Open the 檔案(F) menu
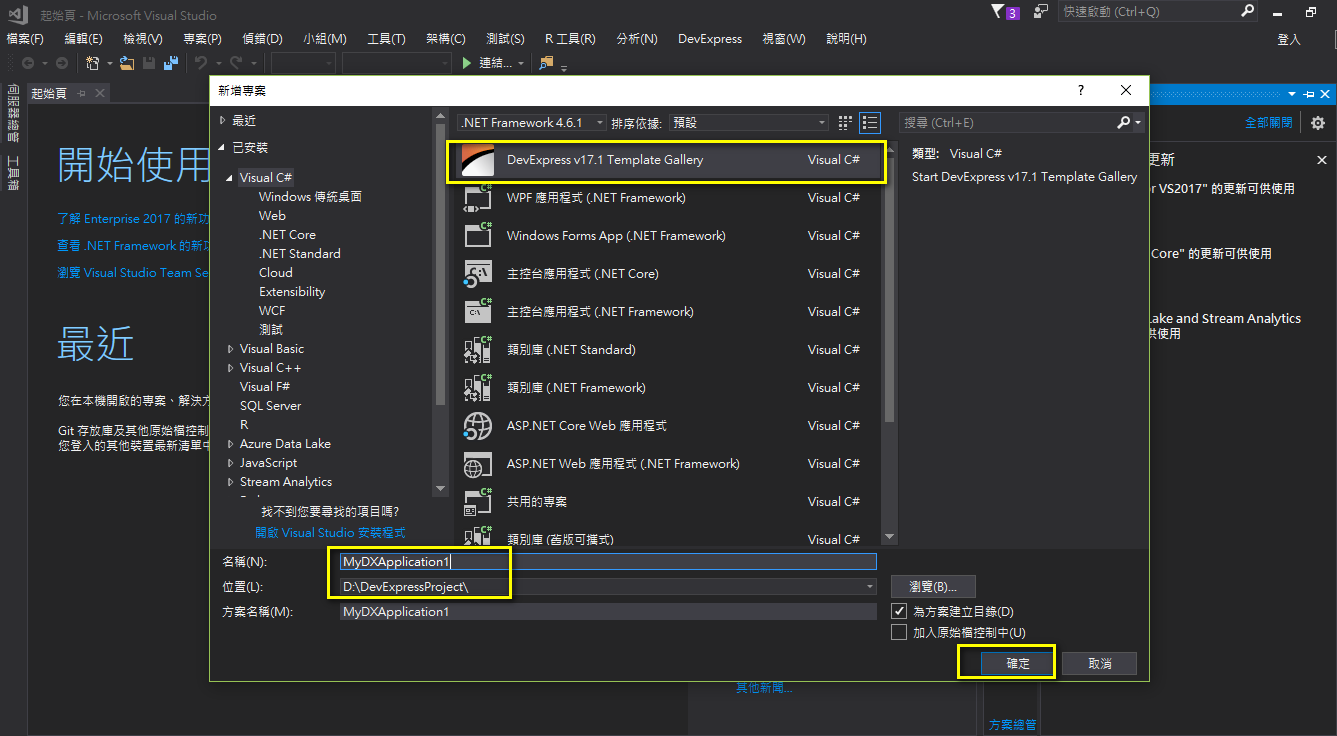Image resolution: width=1337 pixels, height=736 pixels. point(25,39)
